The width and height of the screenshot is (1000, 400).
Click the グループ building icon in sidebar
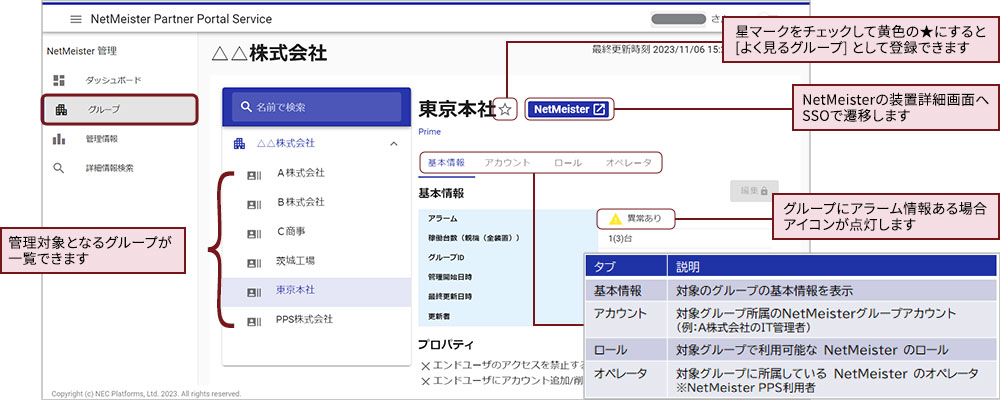61,110
